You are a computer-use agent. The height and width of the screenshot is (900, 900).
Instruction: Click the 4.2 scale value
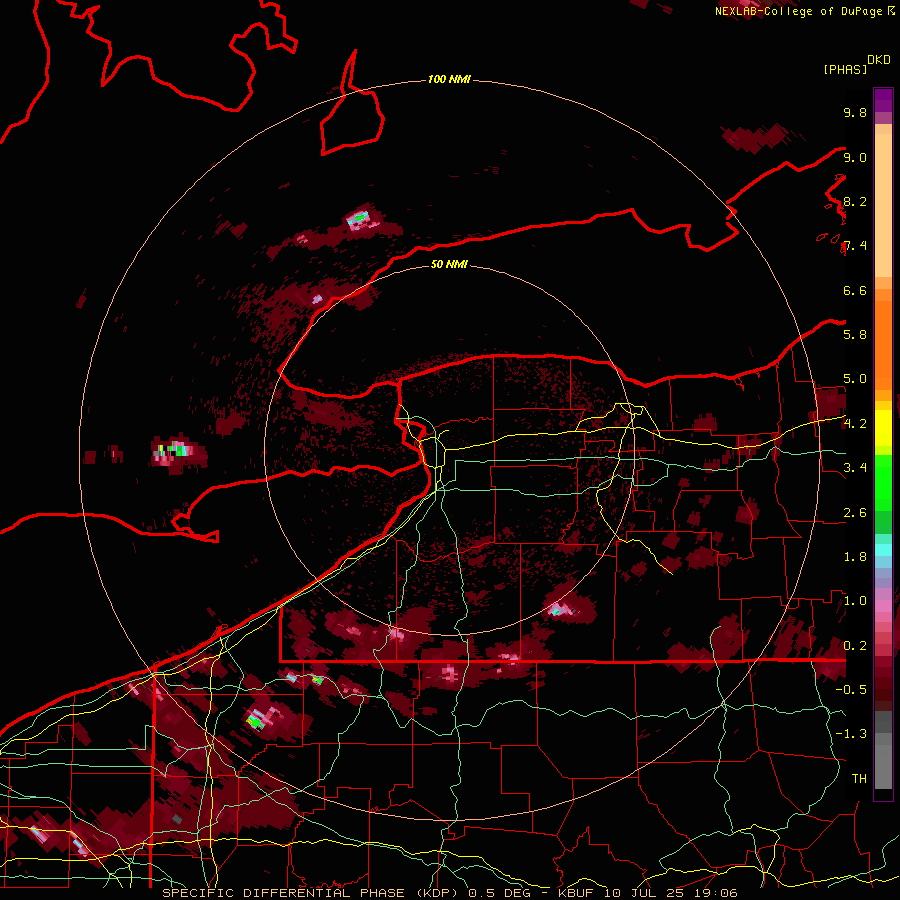tap(855, 423)
